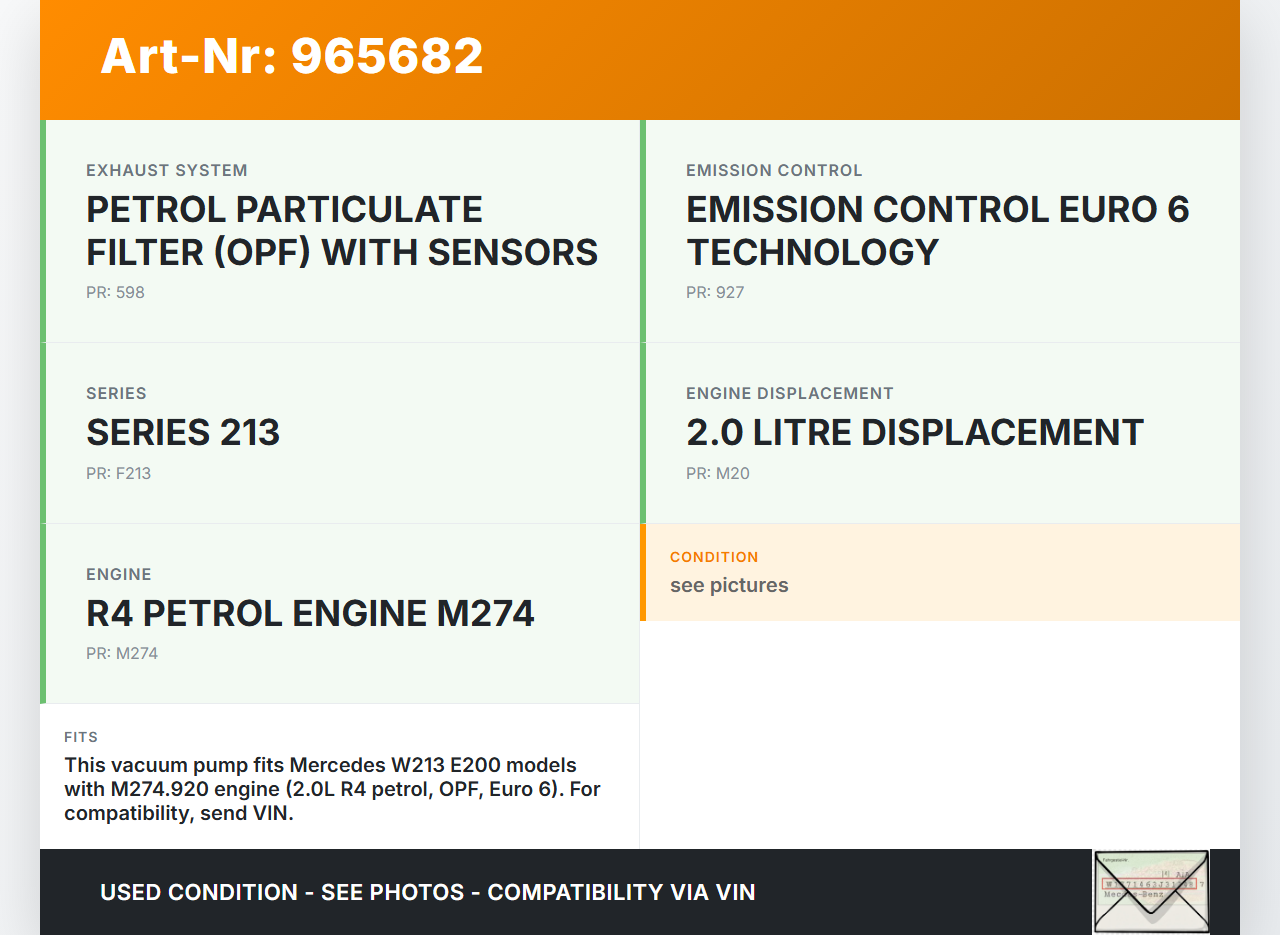Click the Exhaust System category label

(x=166, y=171)
